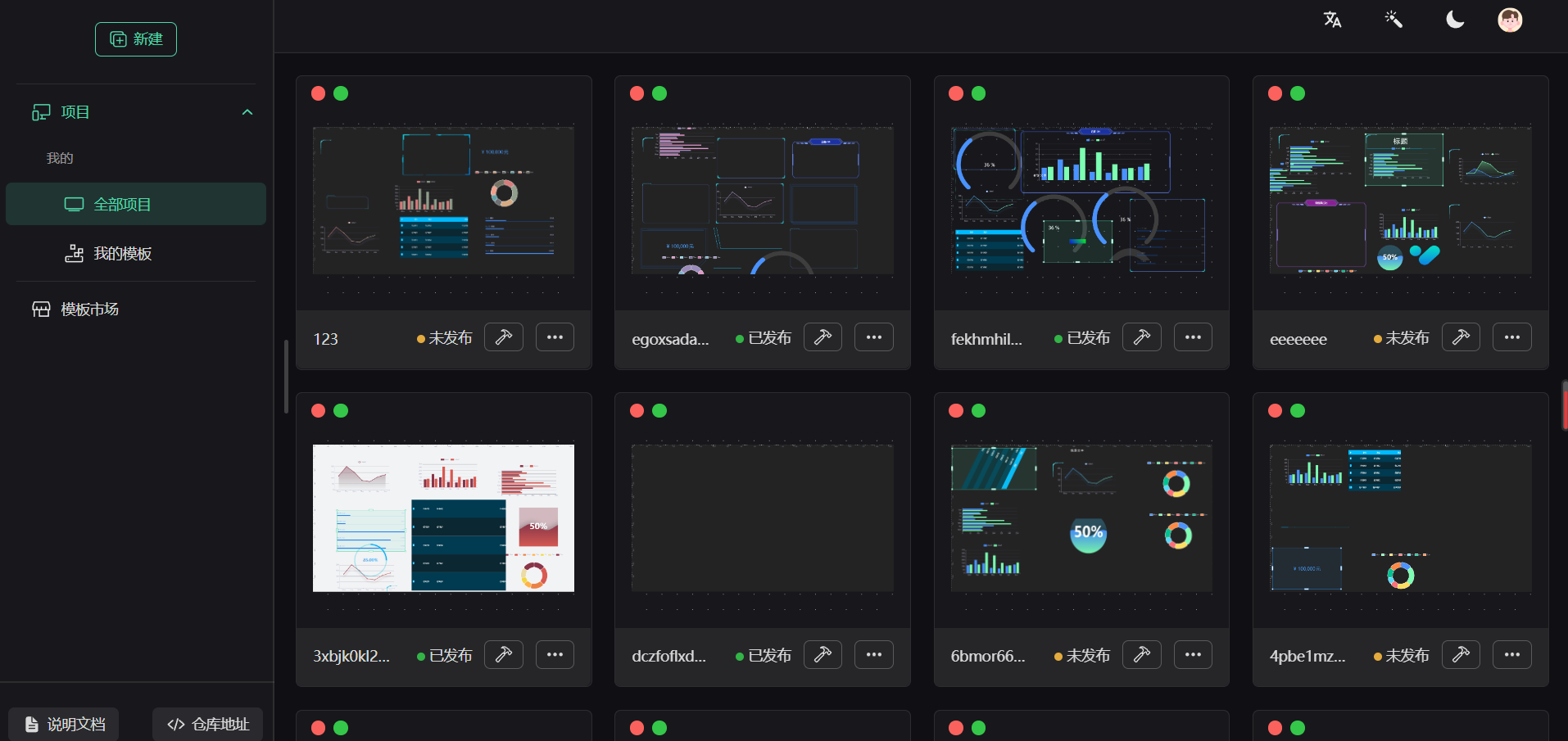The height and width of the screenshot is (741, 1568).
Task: Click the red dot on eeeeeee project card
Action: pyautogui.click(x=1275, y=93)
